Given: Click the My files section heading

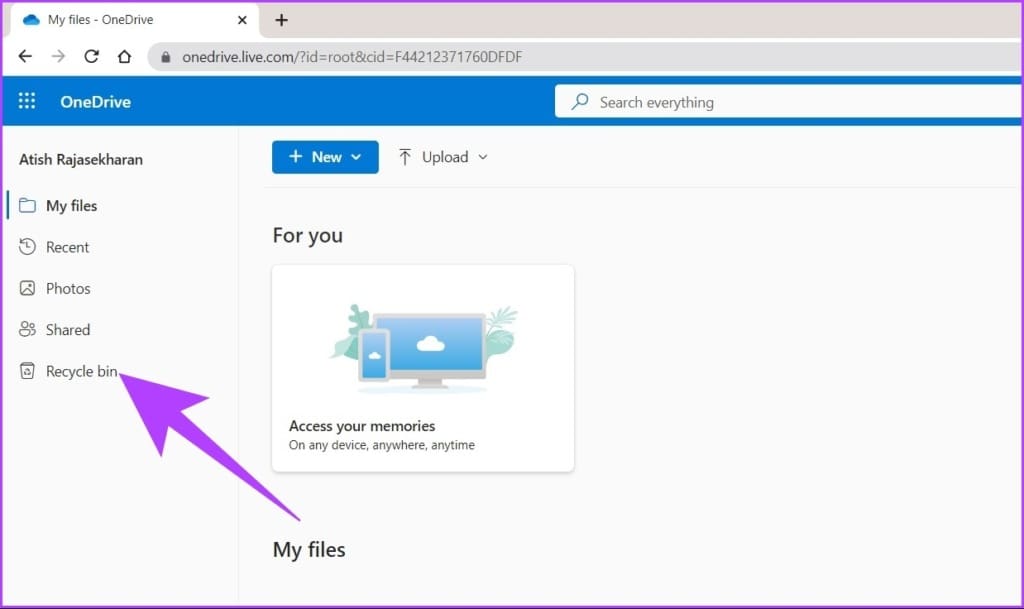Looking at the screenshot, I should click(309, 550).
